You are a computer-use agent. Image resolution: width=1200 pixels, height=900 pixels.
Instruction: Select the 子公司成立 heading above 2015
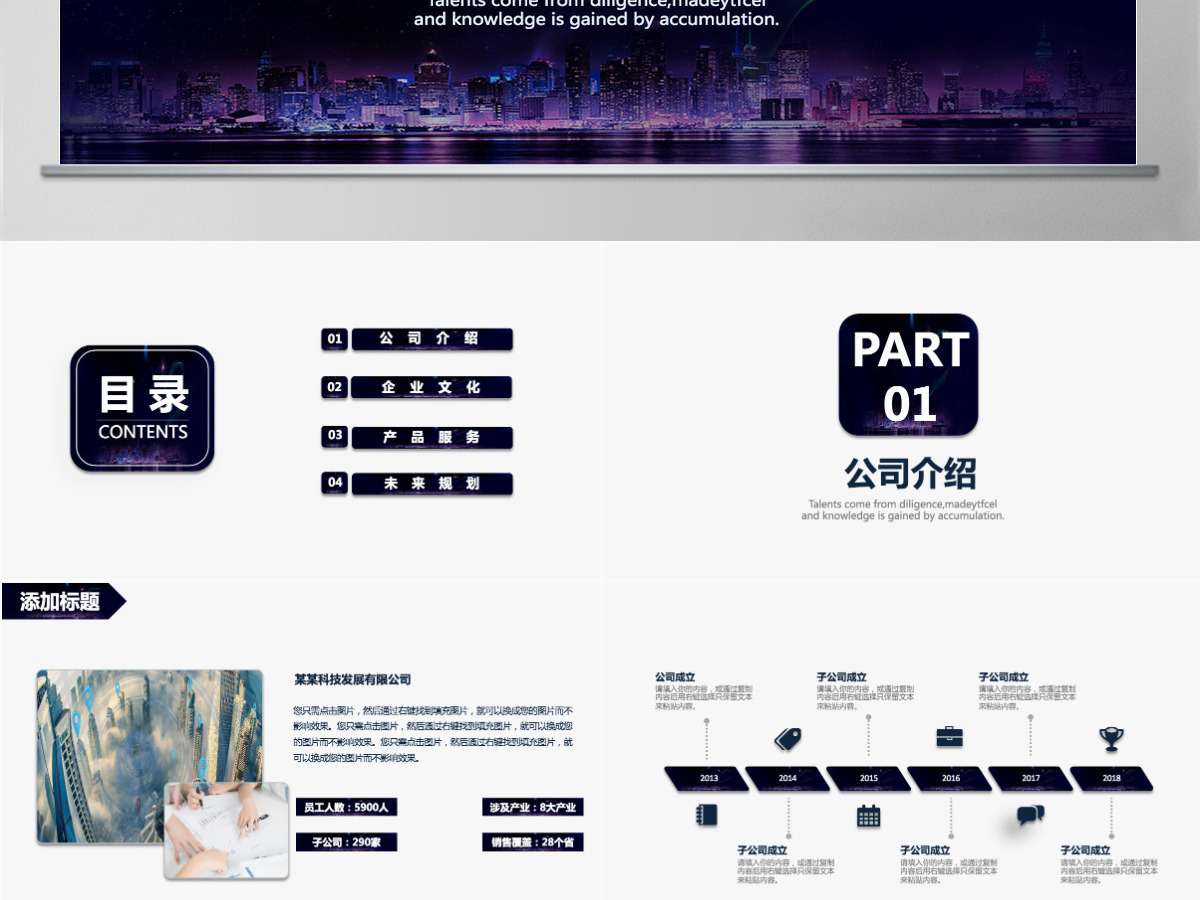tap(842, 677)
